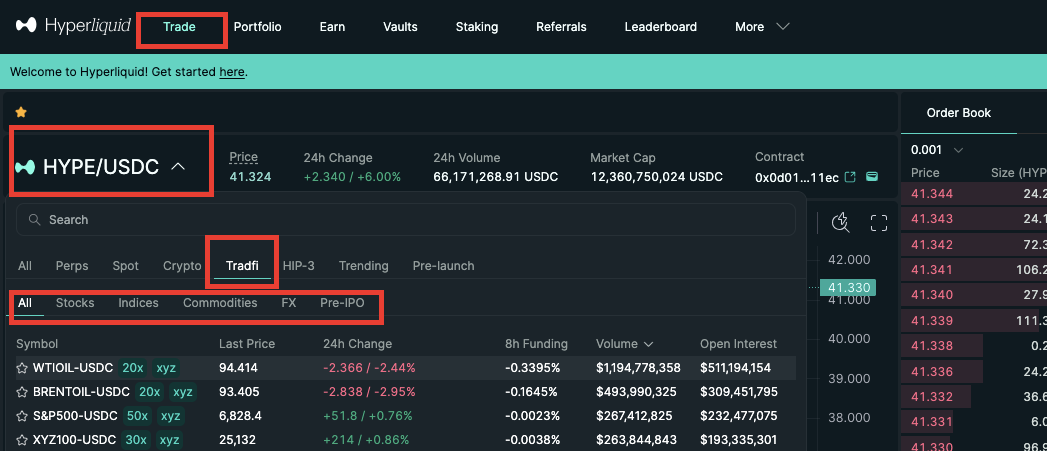Viewport: 1047px width, 451px height.
Task: Go to the Earn page
Action: coord(332,27)
